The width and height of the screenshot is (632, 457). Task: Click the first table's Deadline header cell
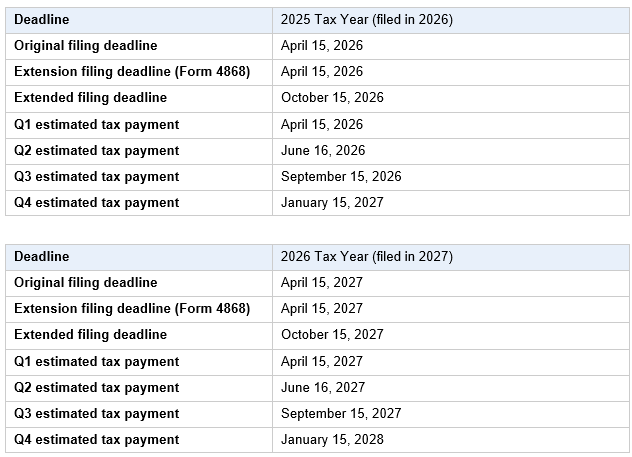(42, 19)
